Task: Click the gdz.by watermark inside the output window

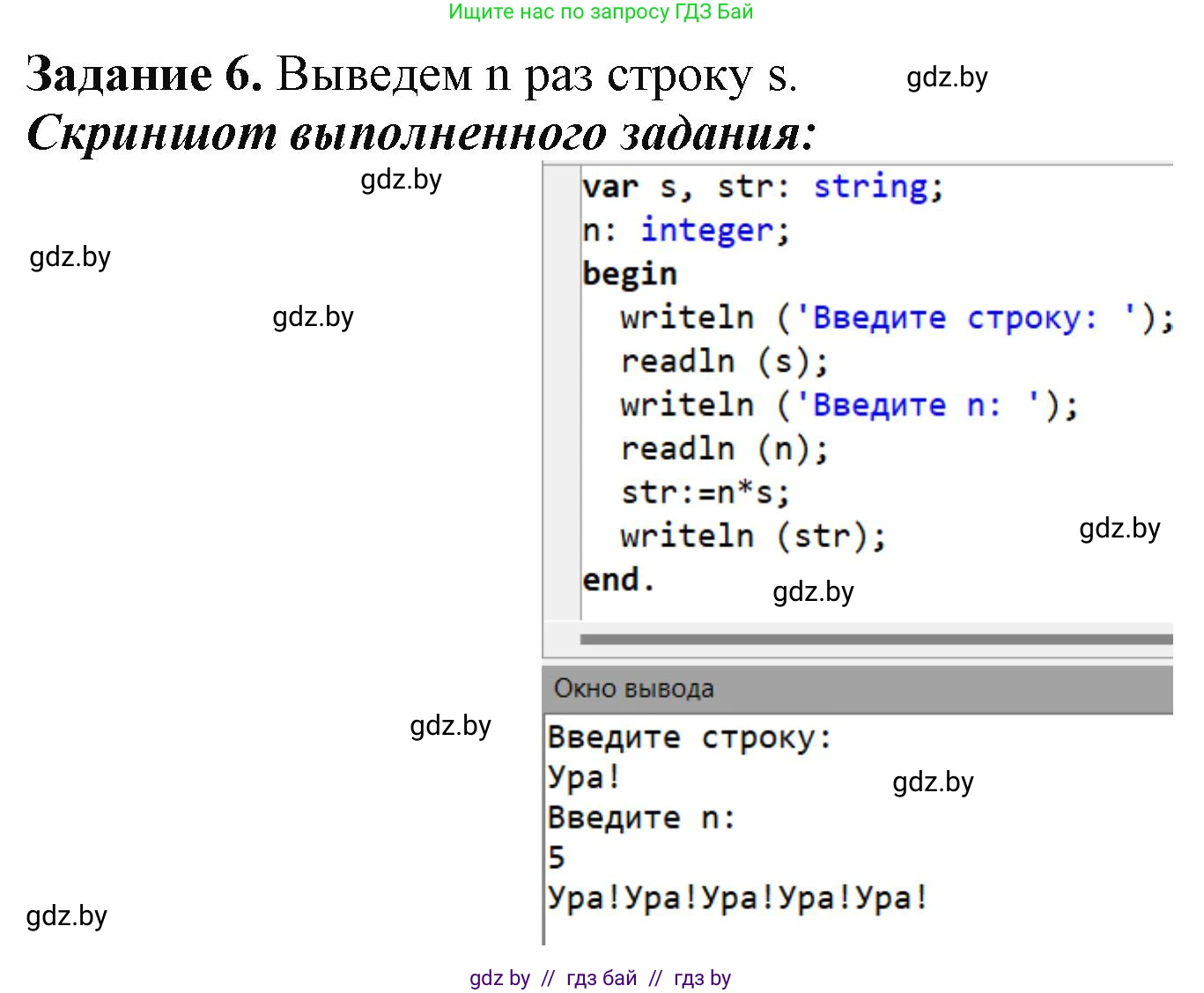Action: click(934, 782)
